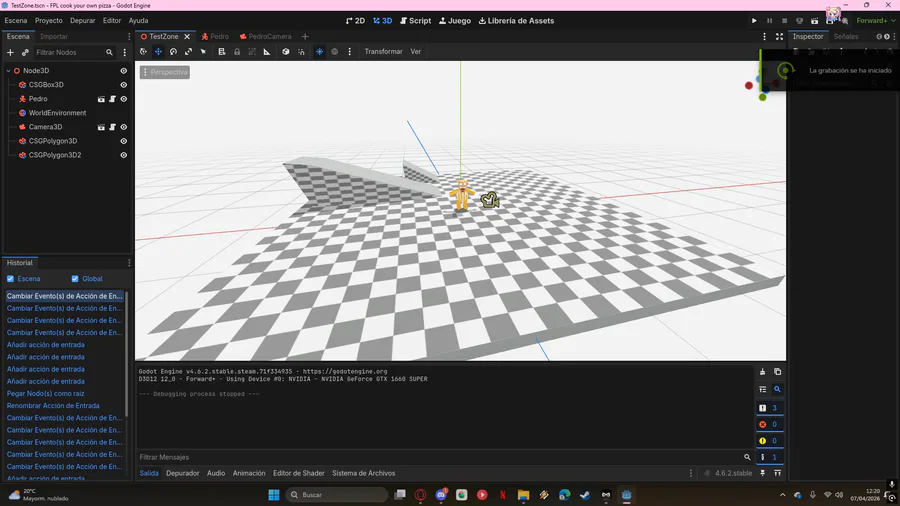The width and height of the screenshot is (900, 506).
Task: Open the Transformar menu
Action: point(383,52)
